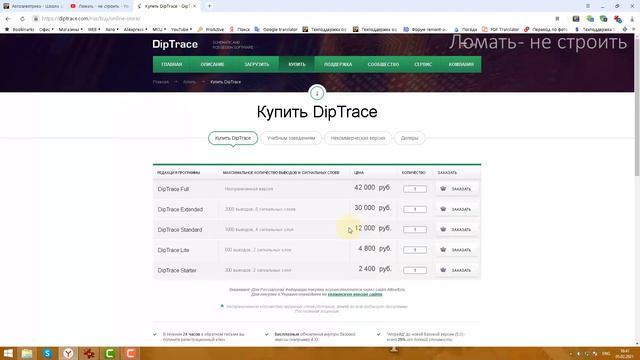
Task: Click the 12 000 руб. price
Action: (x=373, y=228)
